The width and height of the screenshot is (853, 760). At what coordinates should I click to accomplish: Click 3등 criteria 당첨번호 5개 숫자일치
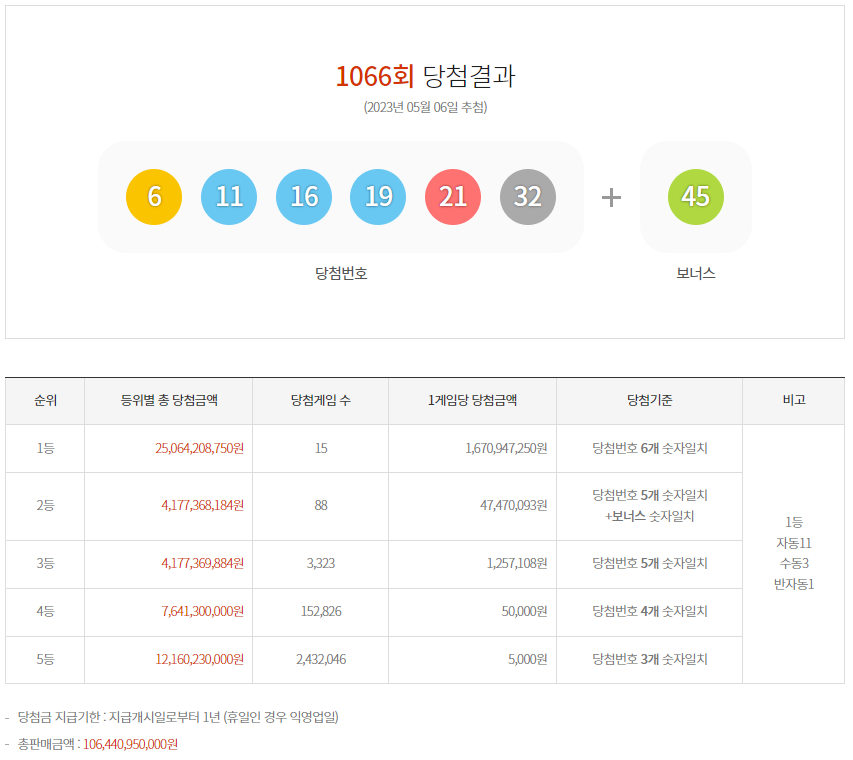click(650, 564)
